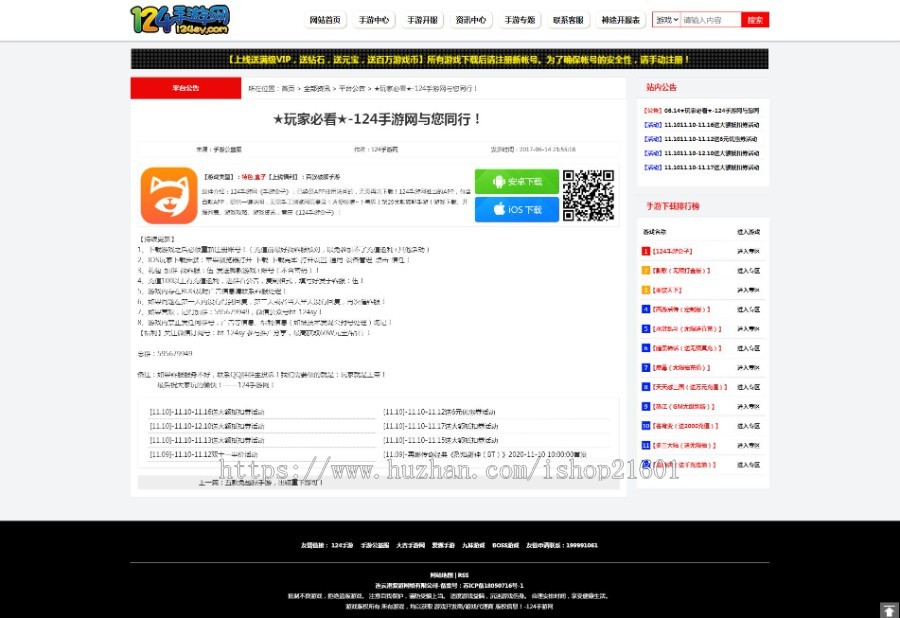
Task: Click 进入专区 for rank 6 game
Action: click(748, 348)
